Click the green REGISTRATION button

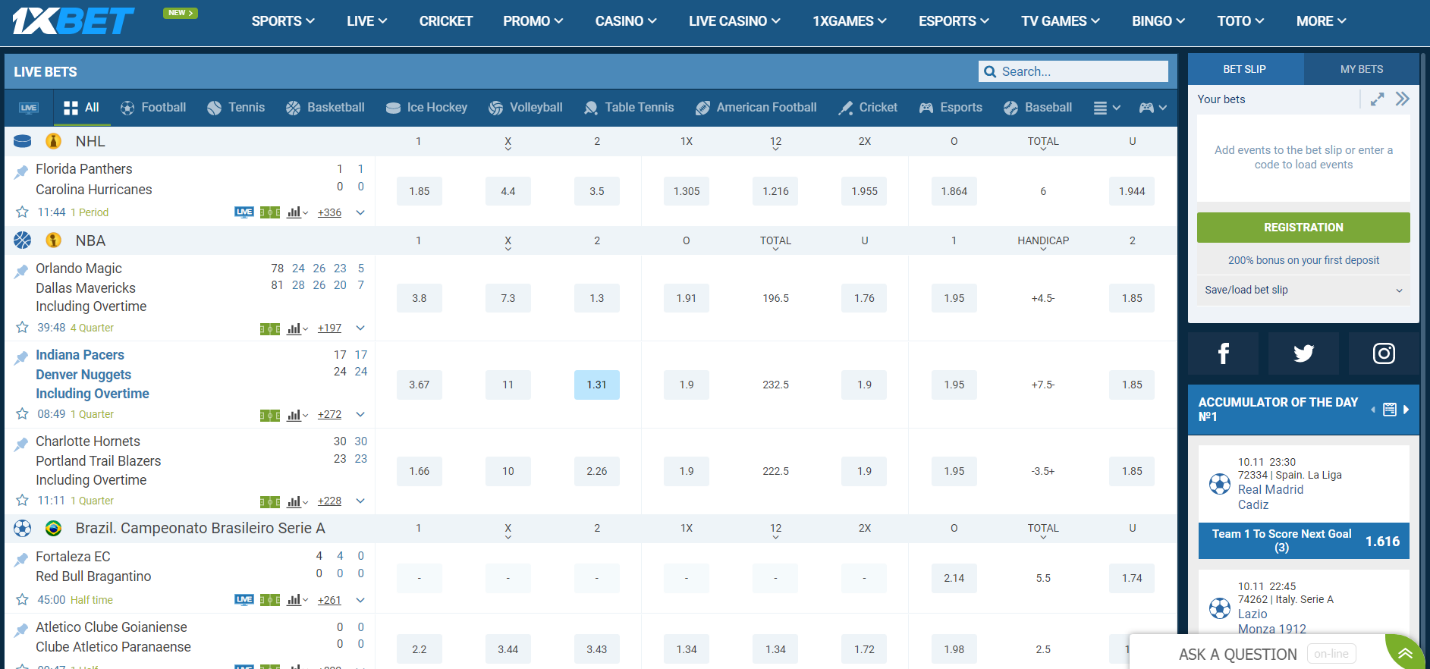tap(1302, 227)
